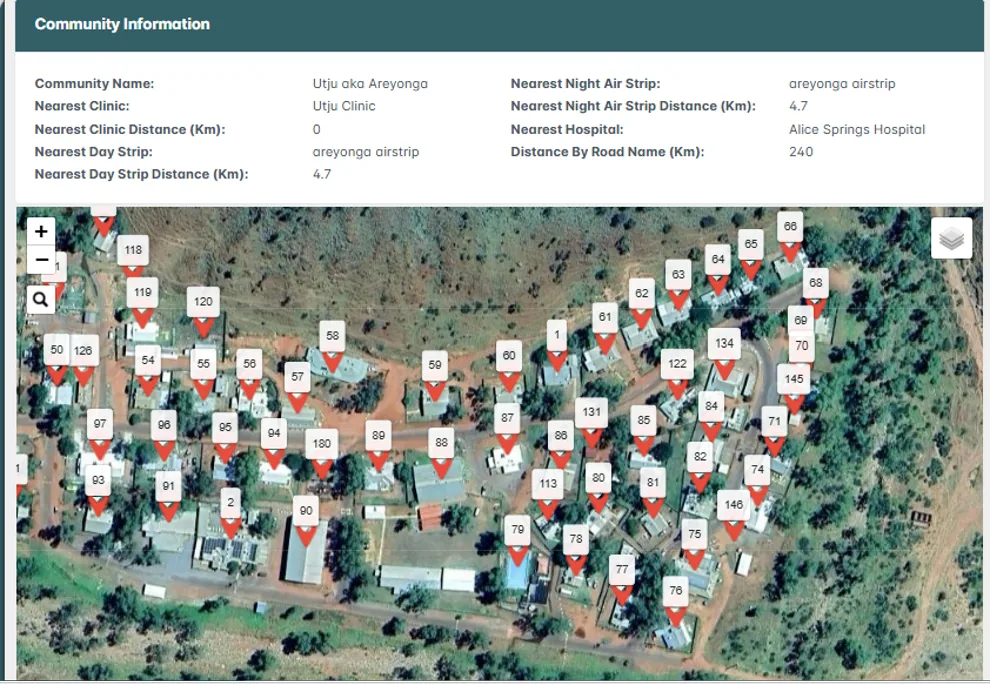
Task: Select map marker 97
Action: pyautogui.click(x=100, y=434)
